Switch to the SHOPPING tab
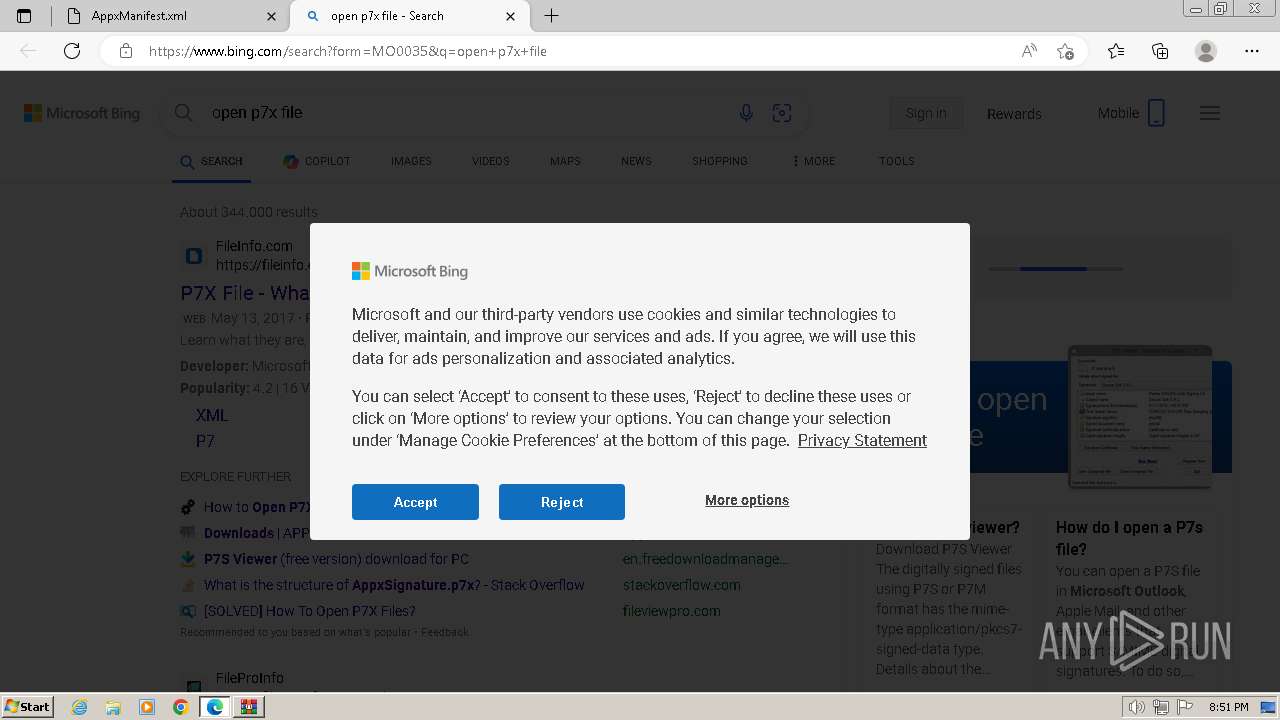 pos(720,161)
